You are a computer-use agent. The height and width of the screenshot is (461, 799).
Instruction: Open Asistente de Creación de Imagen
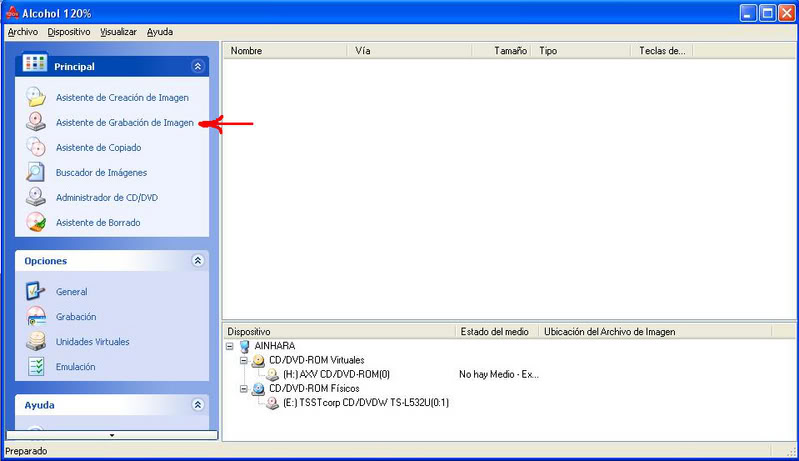coord(122,97)
